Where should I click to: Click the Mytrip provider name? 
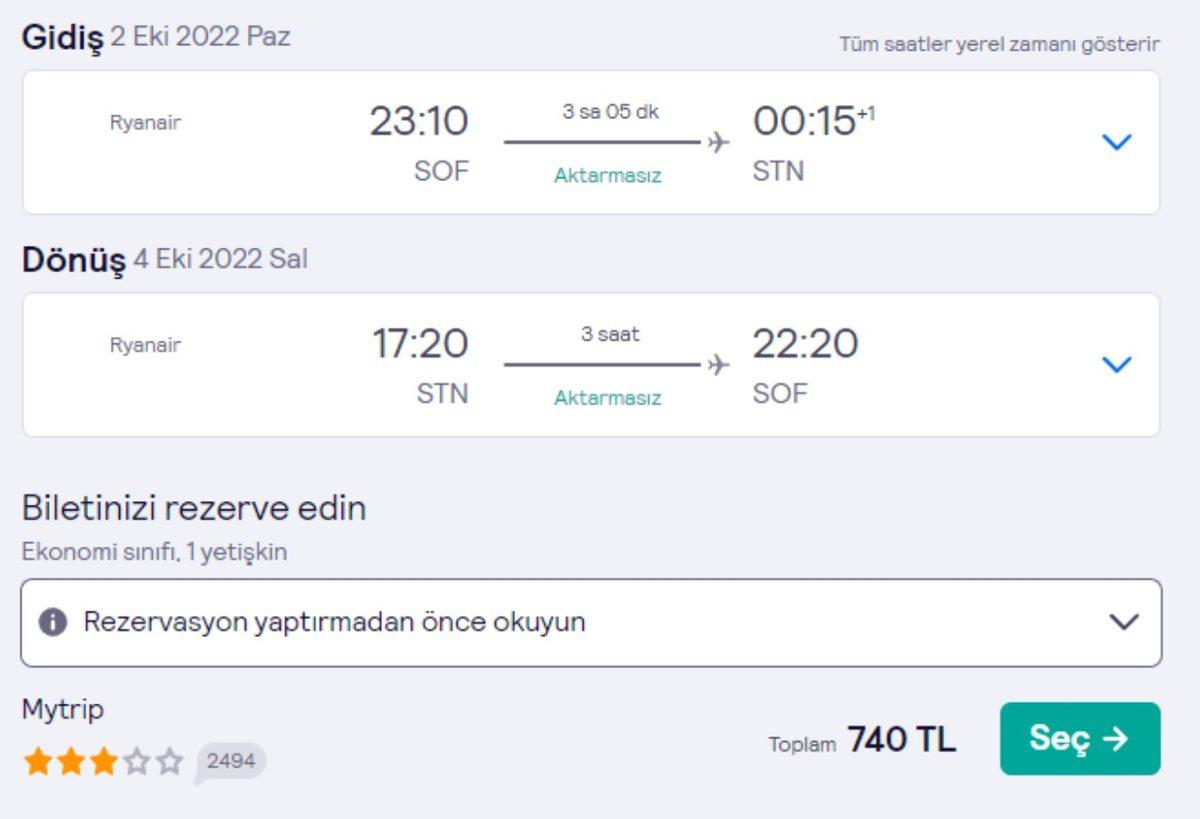(63, 710)
